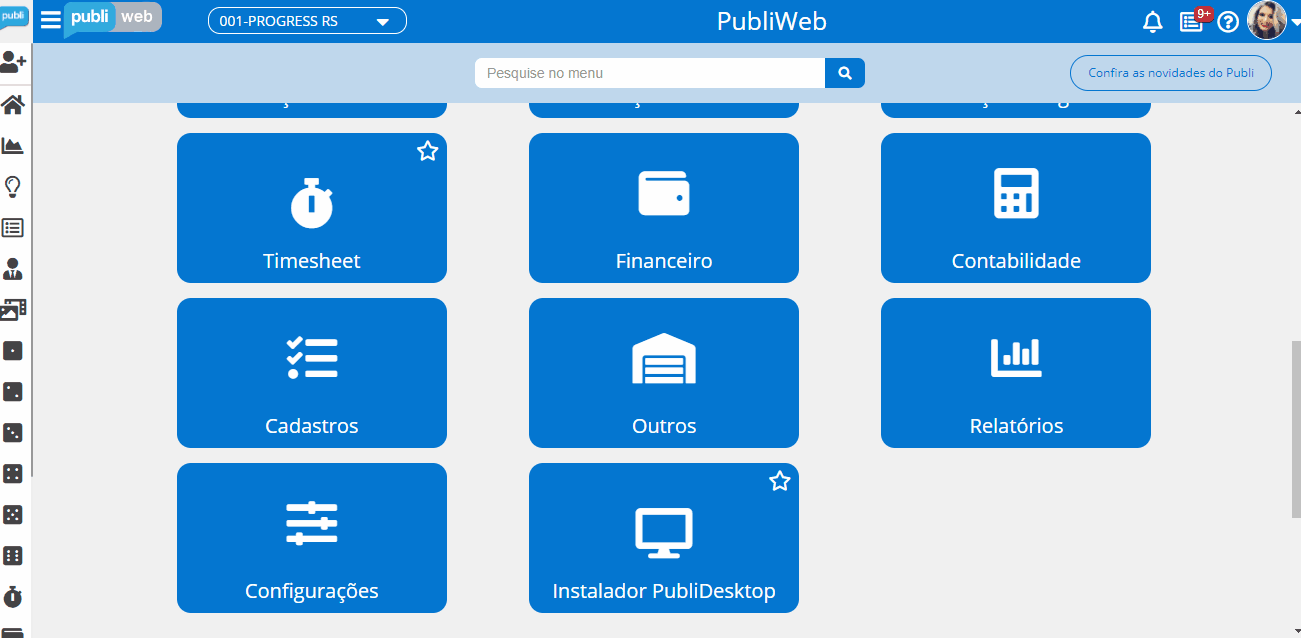This screenshot has width=1301, height=638.
Task: Open the Configurações module tile
Action: coord(312,538)
